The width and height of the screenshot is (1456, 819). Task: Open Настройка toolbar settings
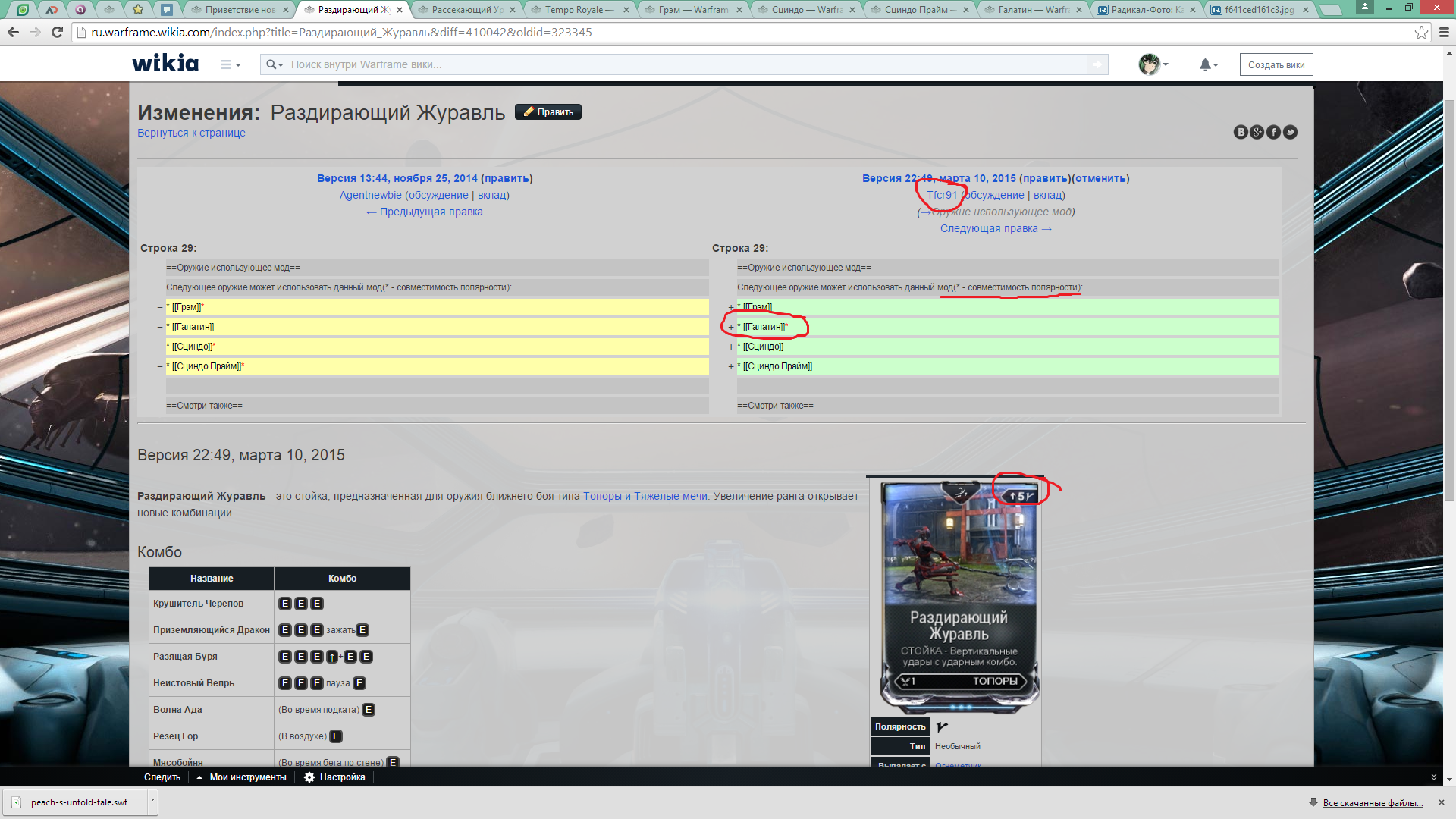point(334,777)
